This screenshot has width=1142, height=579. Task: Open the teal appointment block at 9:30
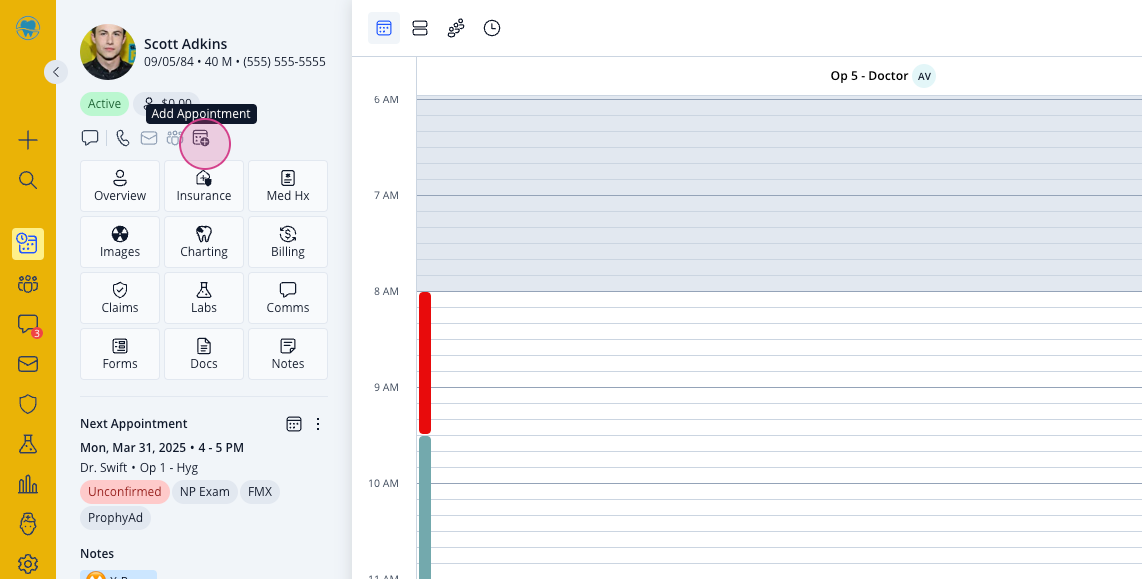click(425, 507)
